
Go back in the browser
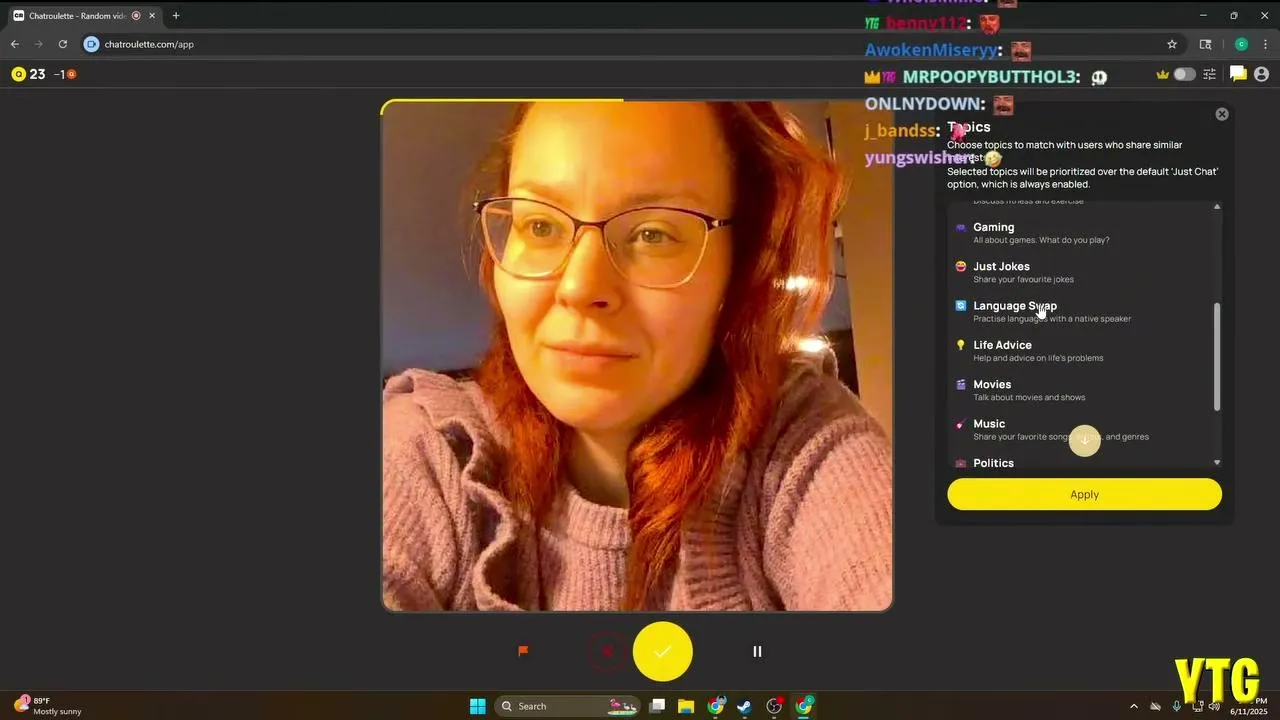[15, 44]
